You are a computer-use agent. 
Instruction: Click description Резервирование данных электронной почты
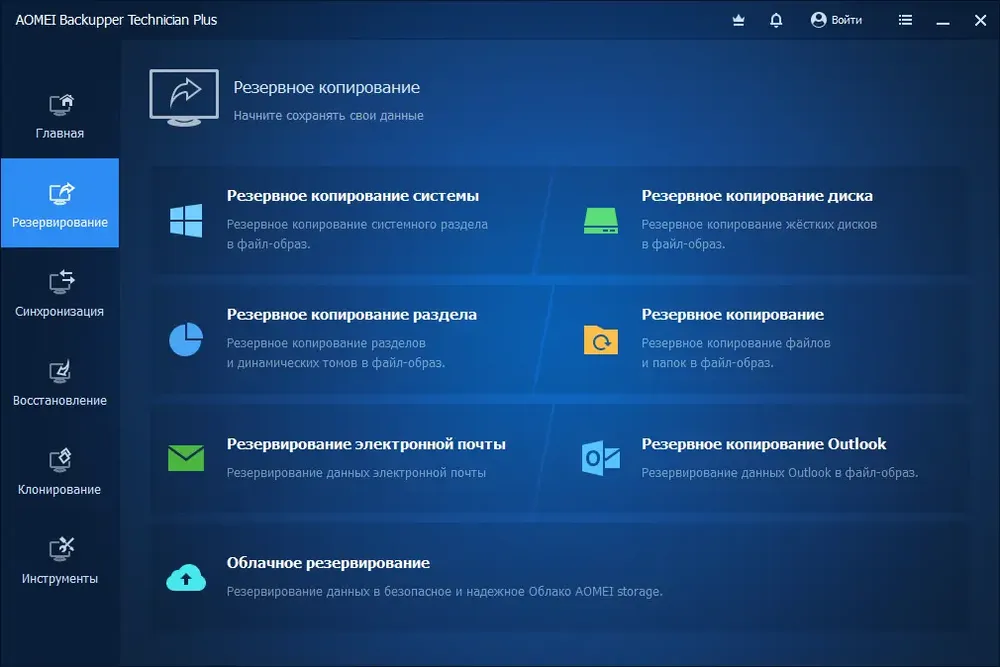(356, 473)
